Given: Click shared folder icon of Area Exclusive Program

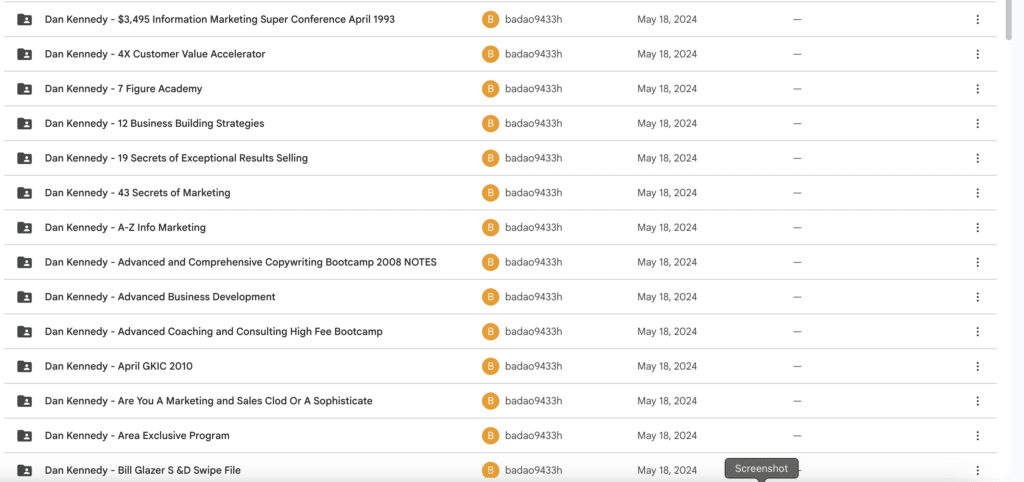Looking at the screenshot, I should click(x=24, y=436).
